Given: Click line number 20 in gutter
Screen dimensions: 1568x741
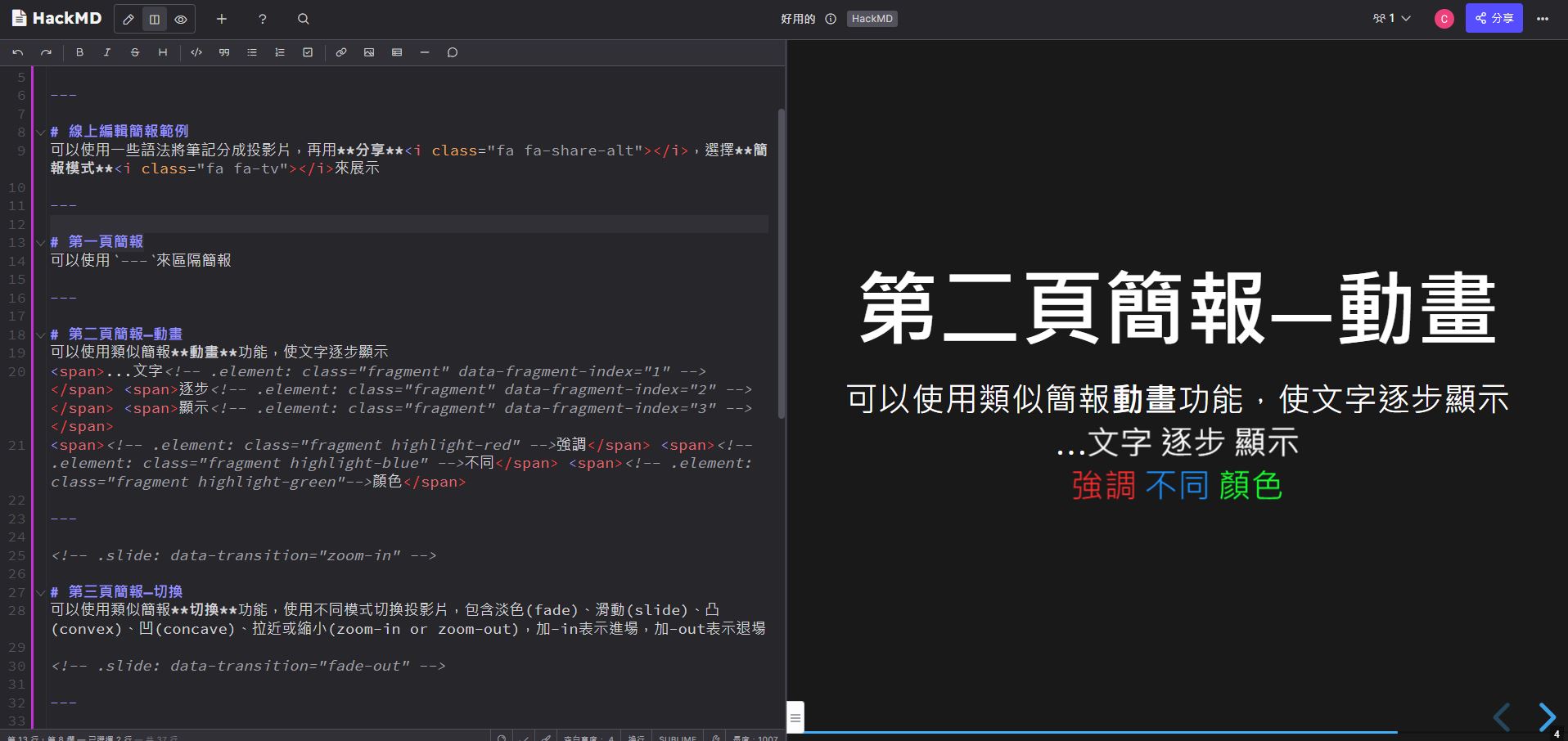Looking at the screenshot, I should pyautogui.click(x=17, y=371).
